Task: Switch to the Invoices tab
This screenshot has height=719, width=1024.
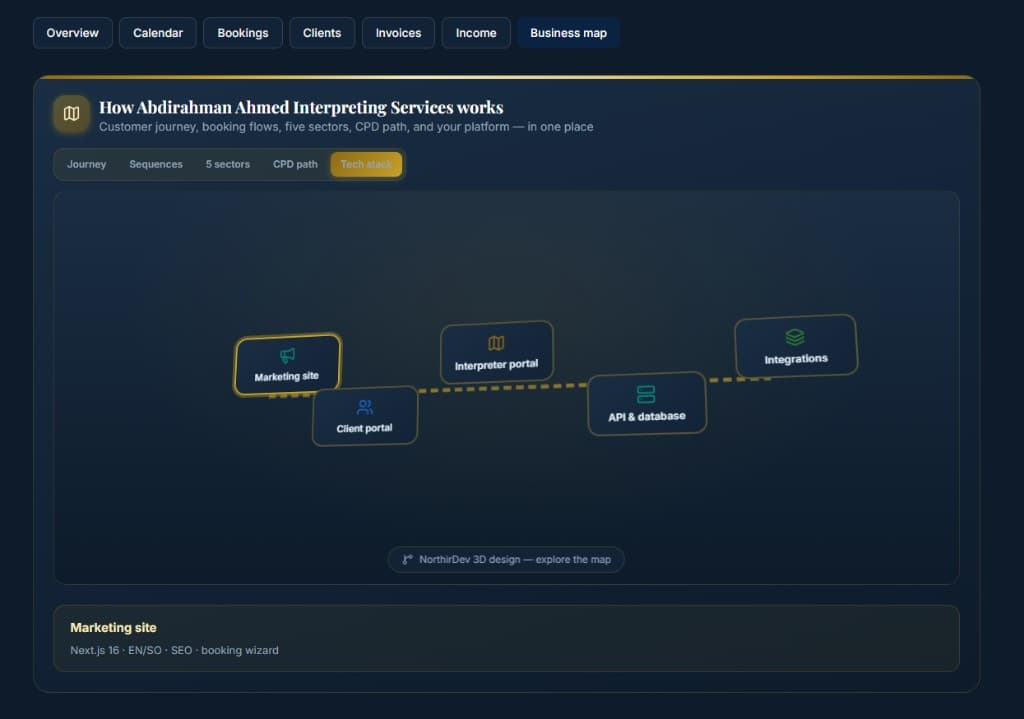Action: coord(398,33)
